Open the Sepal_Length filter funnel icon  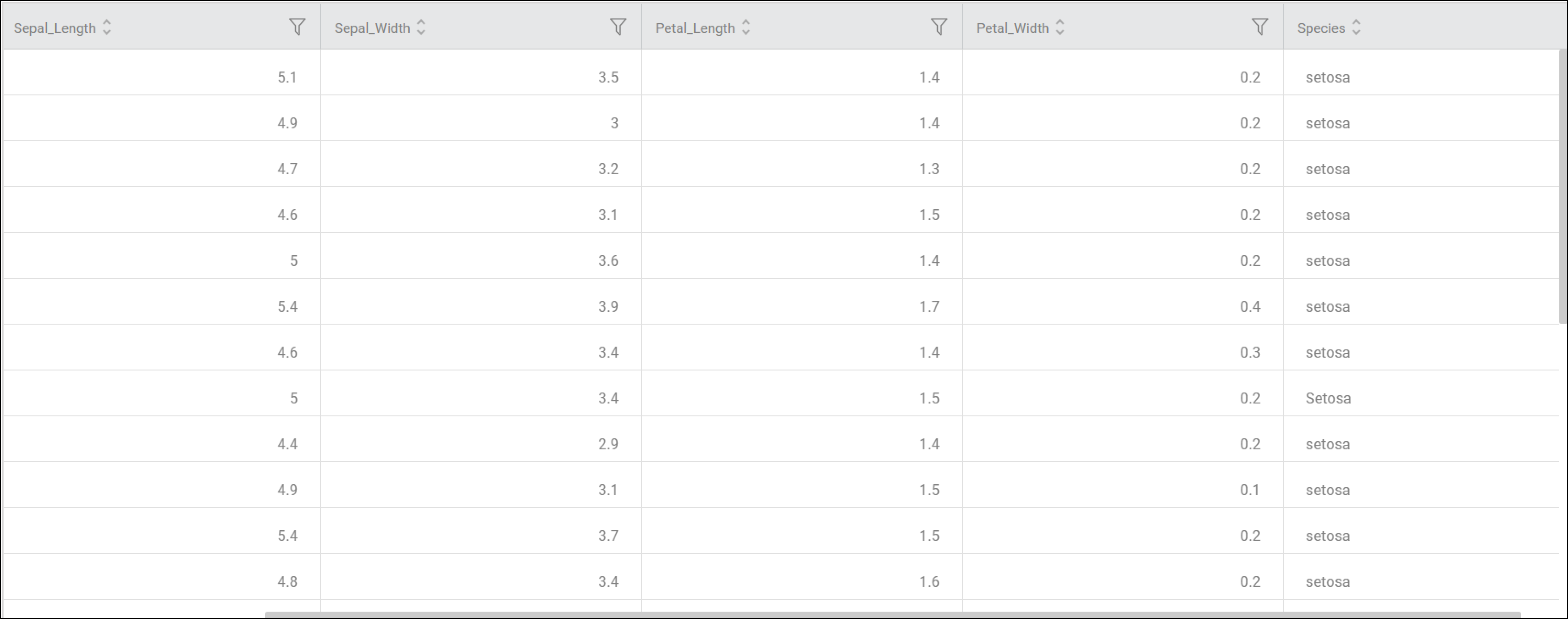coord(297,27)
